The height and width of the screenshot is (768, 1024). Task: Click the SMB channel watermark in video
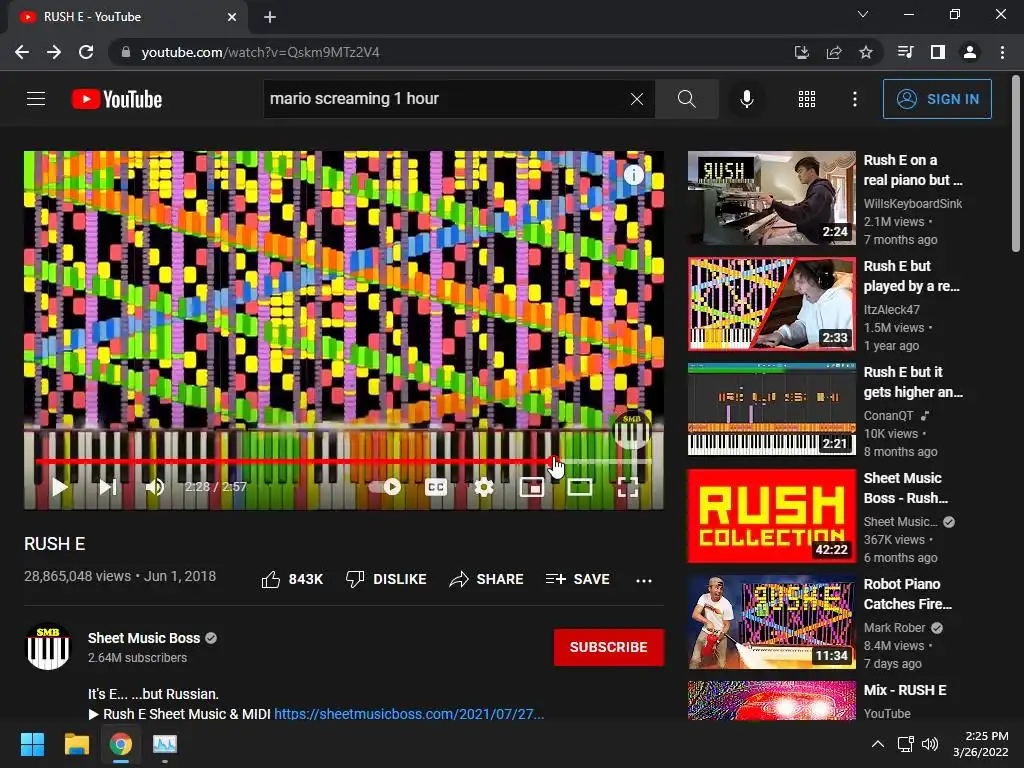click(x=632, y=430)
